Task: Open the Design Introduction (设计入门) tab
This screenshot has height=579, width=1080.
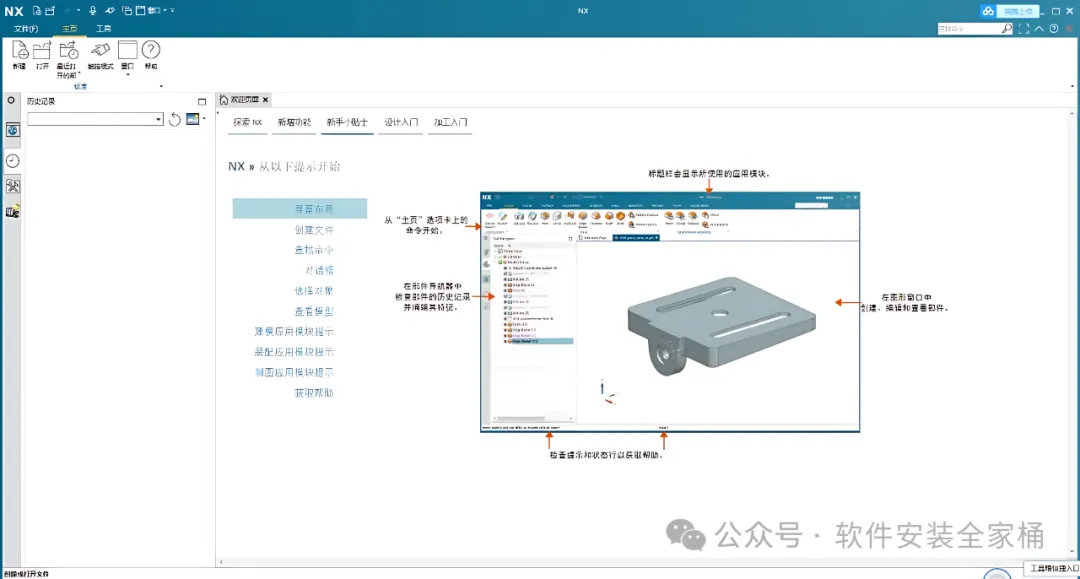Action: pos(401,123)
